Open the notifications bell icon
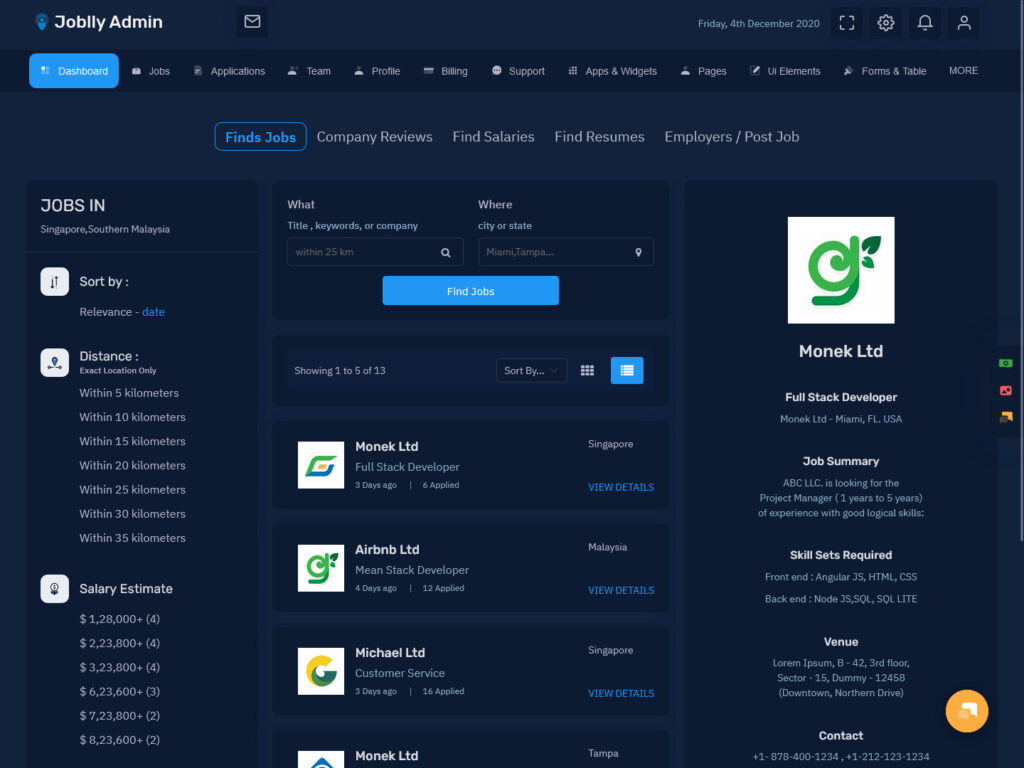 tap(925, 23)
